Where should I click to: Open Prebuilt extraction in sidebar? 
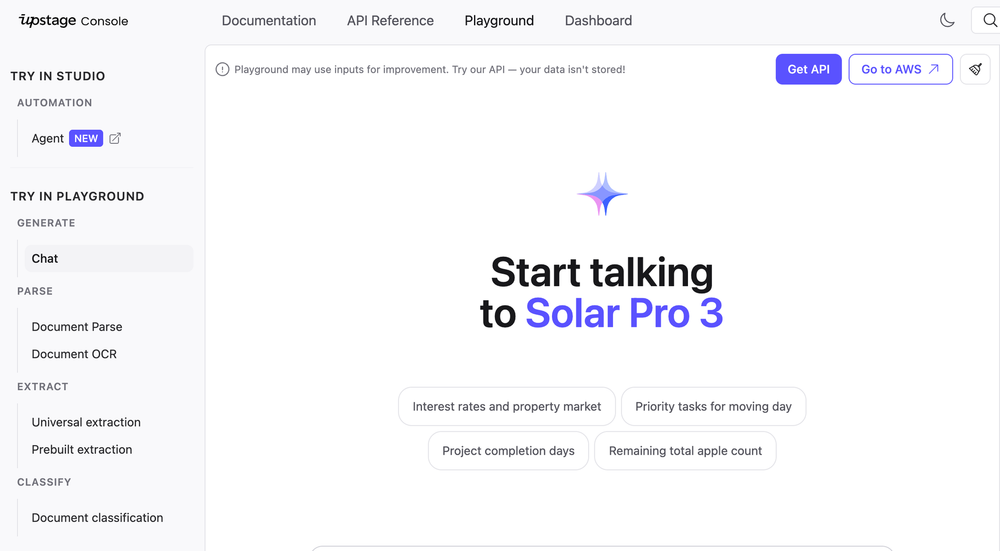pyautogui.click(x=82, y=450)
